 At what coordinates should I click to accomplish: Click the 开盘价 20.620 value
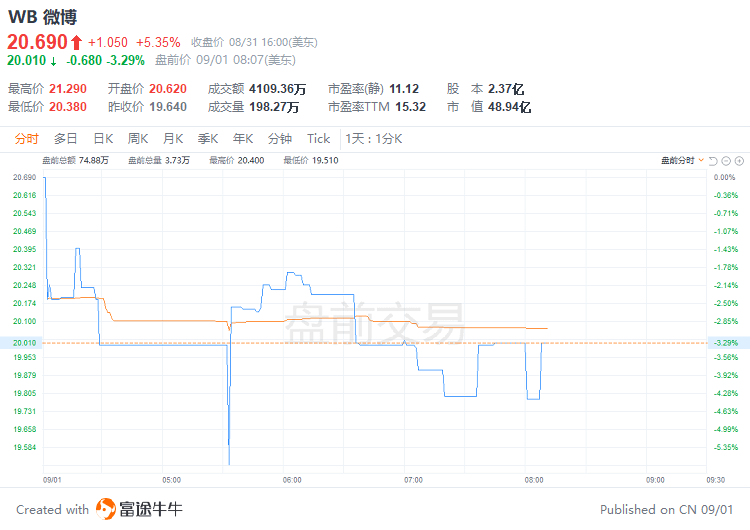pyautogui.click(x=168, y=89)
